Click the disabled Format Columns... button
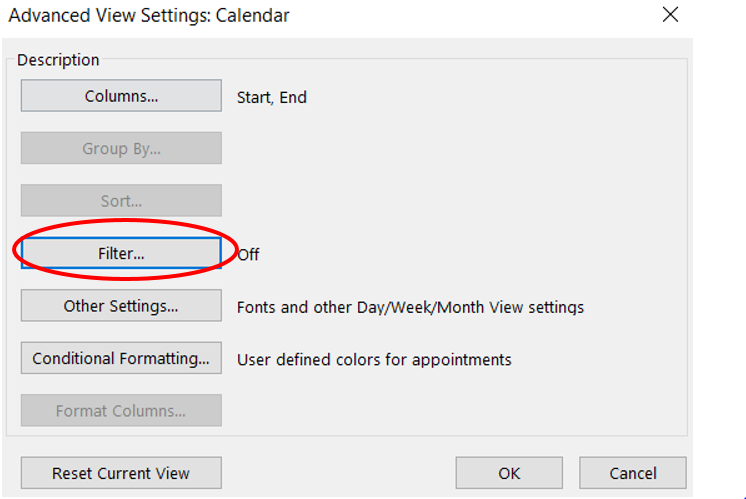The width and height of the screenshot is (746, 499). click(x=121, y=410)
